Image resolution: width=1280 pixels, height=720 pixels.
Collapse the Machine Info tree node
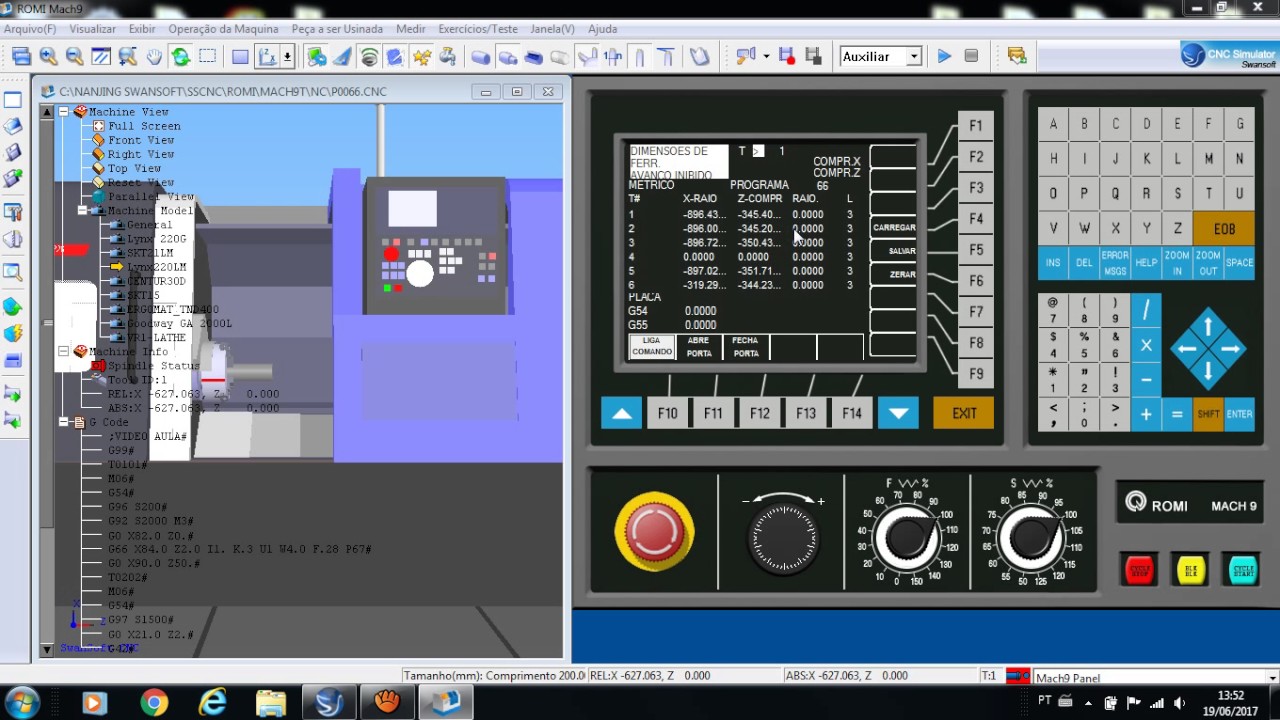64,352
